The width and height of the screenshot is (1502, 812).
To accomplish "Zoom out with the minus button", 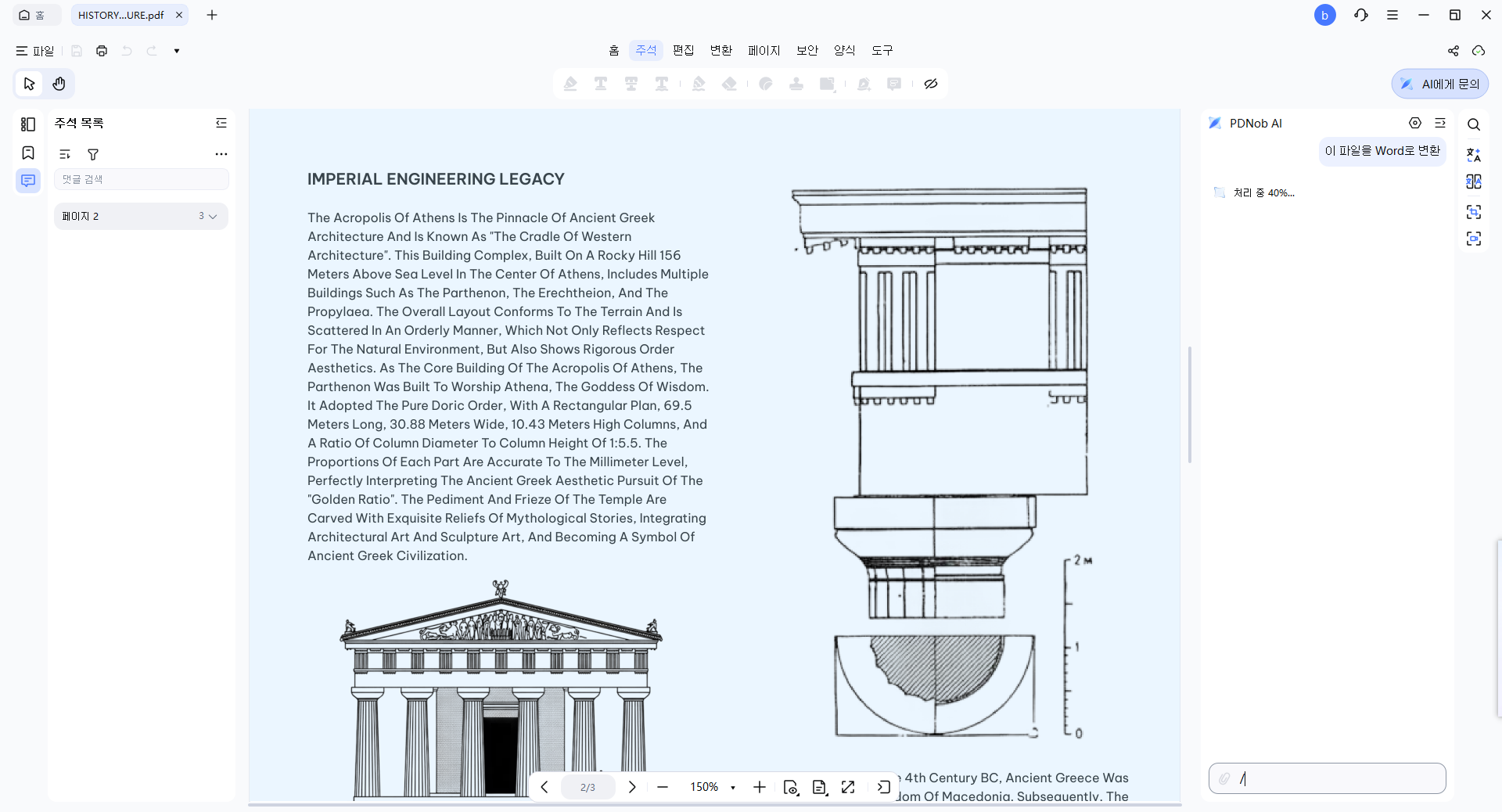I will coord(663,787).
